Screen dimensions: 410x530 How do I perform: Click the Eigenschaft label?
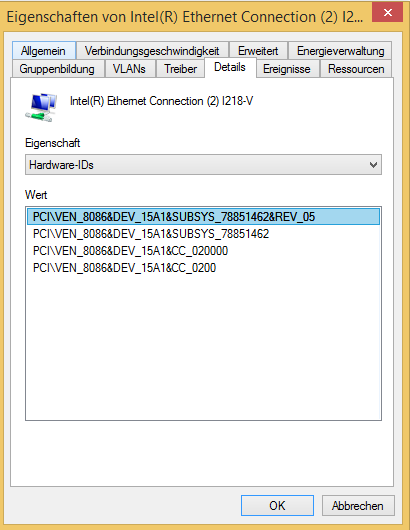52,143
